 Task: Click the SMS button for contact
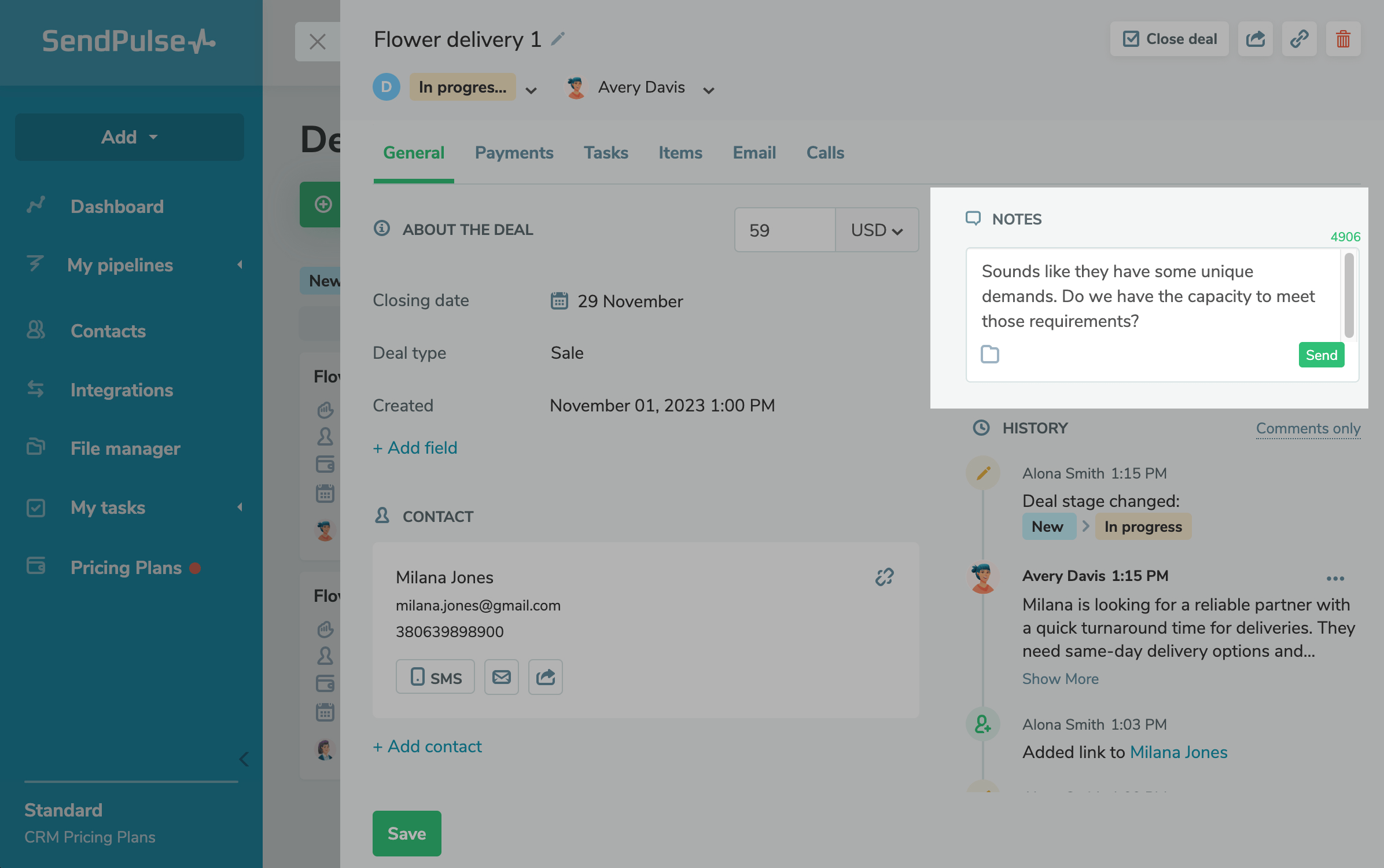coord(435,676)
